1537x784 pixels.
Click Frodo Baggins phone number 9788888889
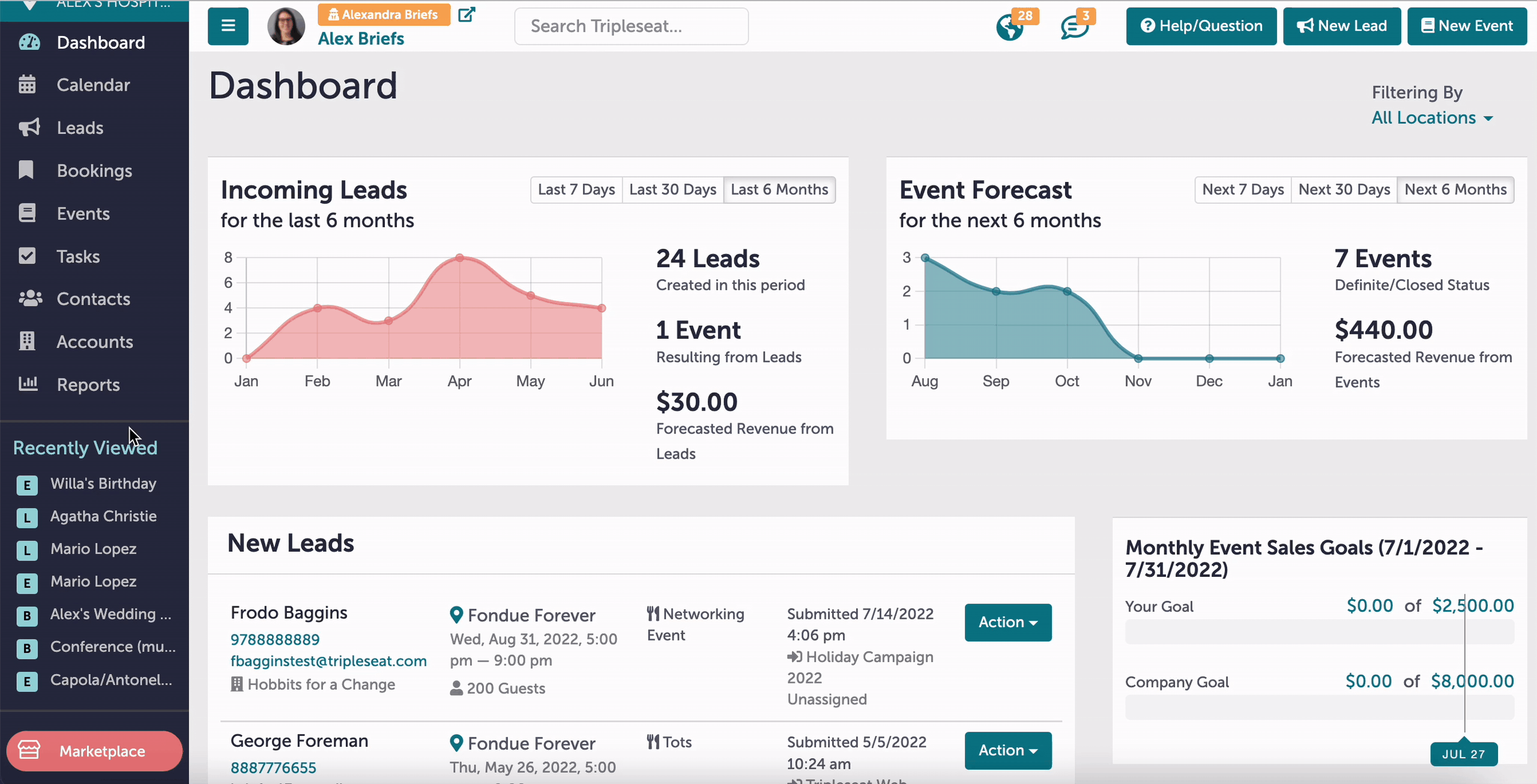point(275,639)
